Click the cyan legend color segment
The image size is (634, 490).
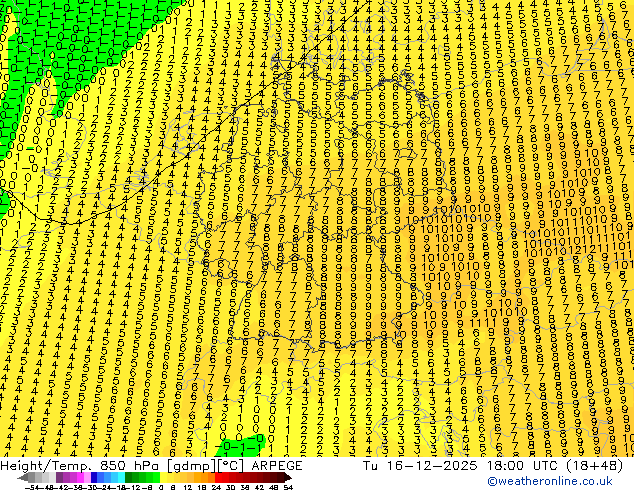(122, 478)
